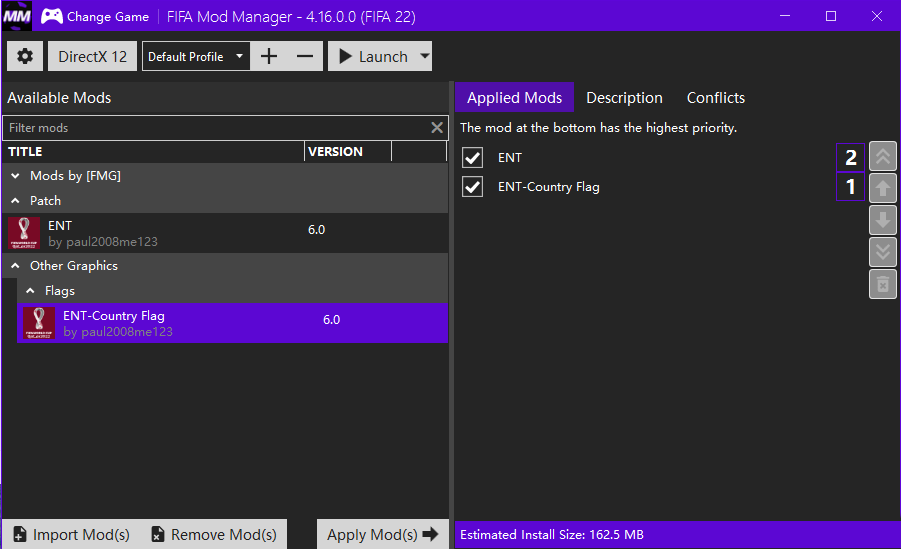This screenshot has height=549, width=901.
Task: Collapse the Other Graphics category
Action: [x=16, y=266]
